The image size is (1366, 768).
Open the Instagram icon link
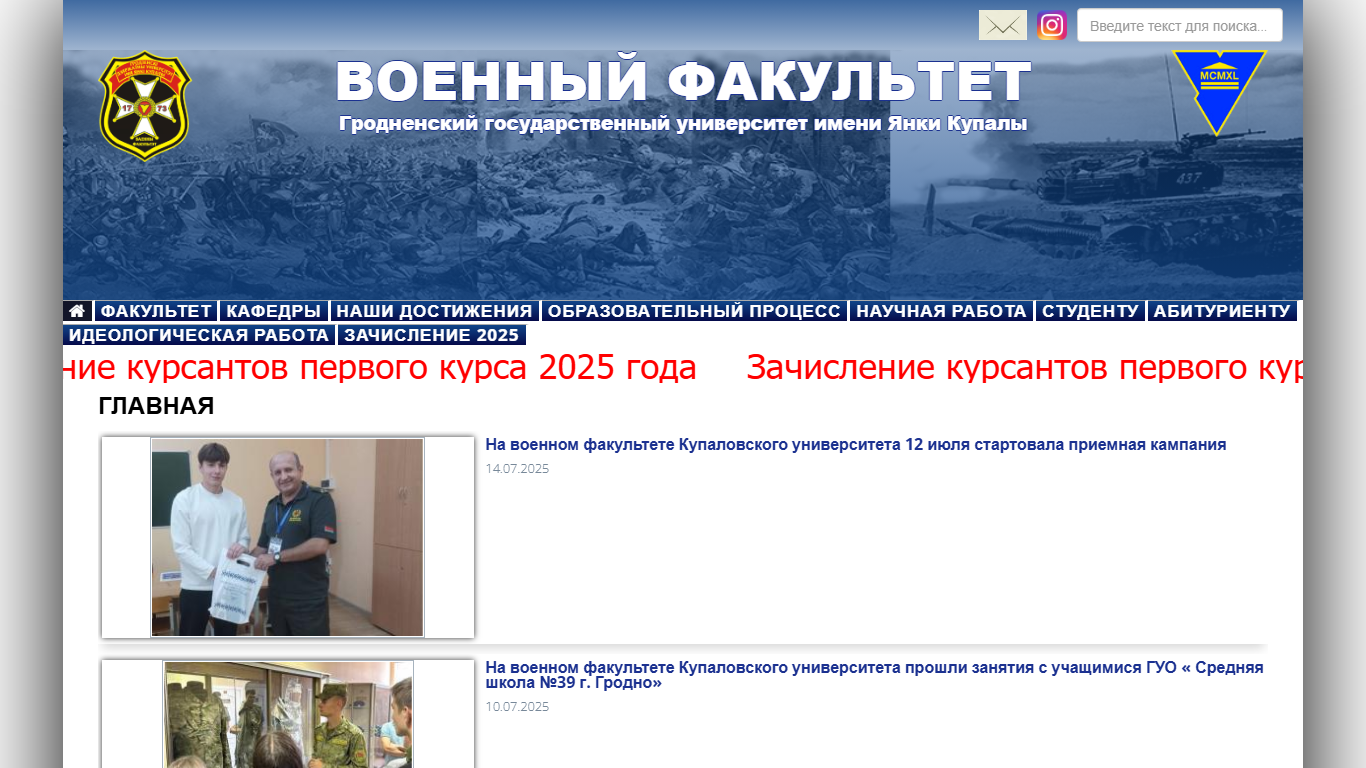tap(1052, 25)
